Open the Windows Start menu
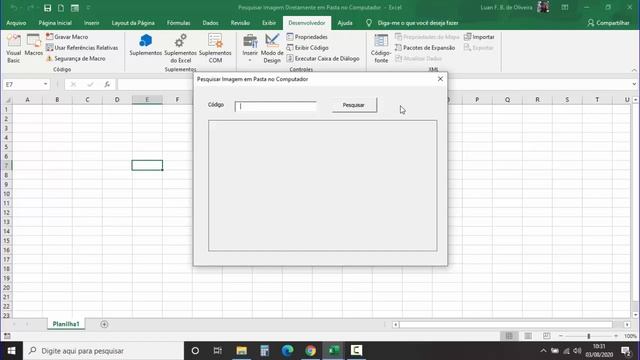 (11, 351)
